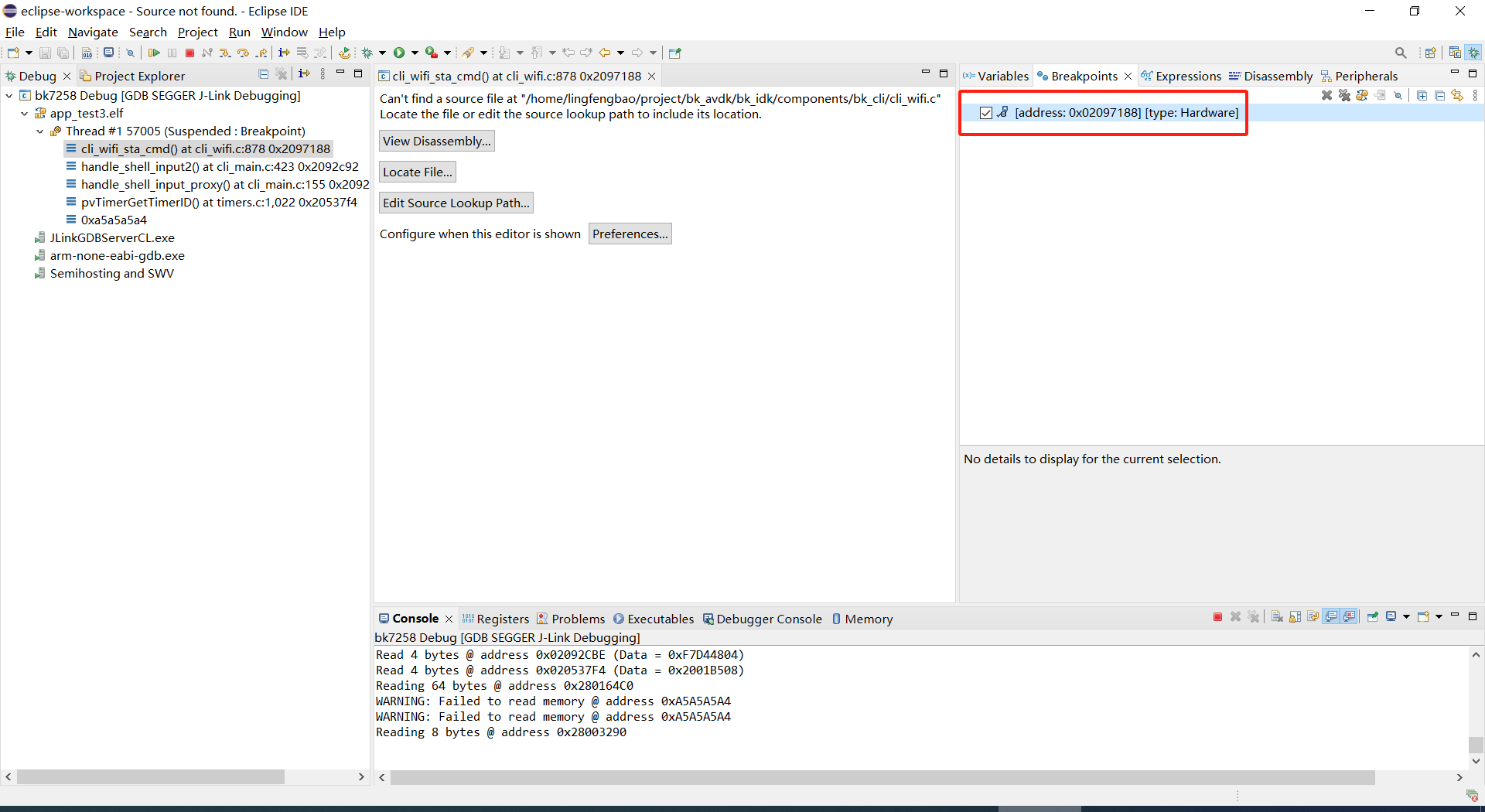Click the Step Return icon
Image resolution: width=1485 pixels, height=812 pixels.
pos(262,53)
